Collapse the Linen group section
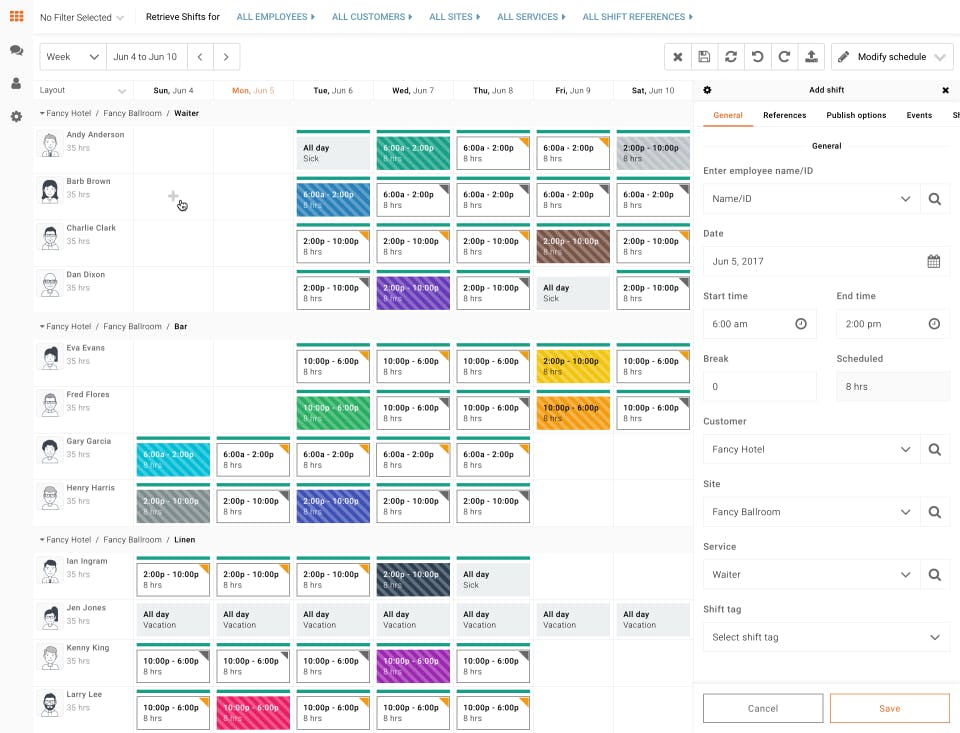This screenshot has width=960, height=733. coord(42,539)
